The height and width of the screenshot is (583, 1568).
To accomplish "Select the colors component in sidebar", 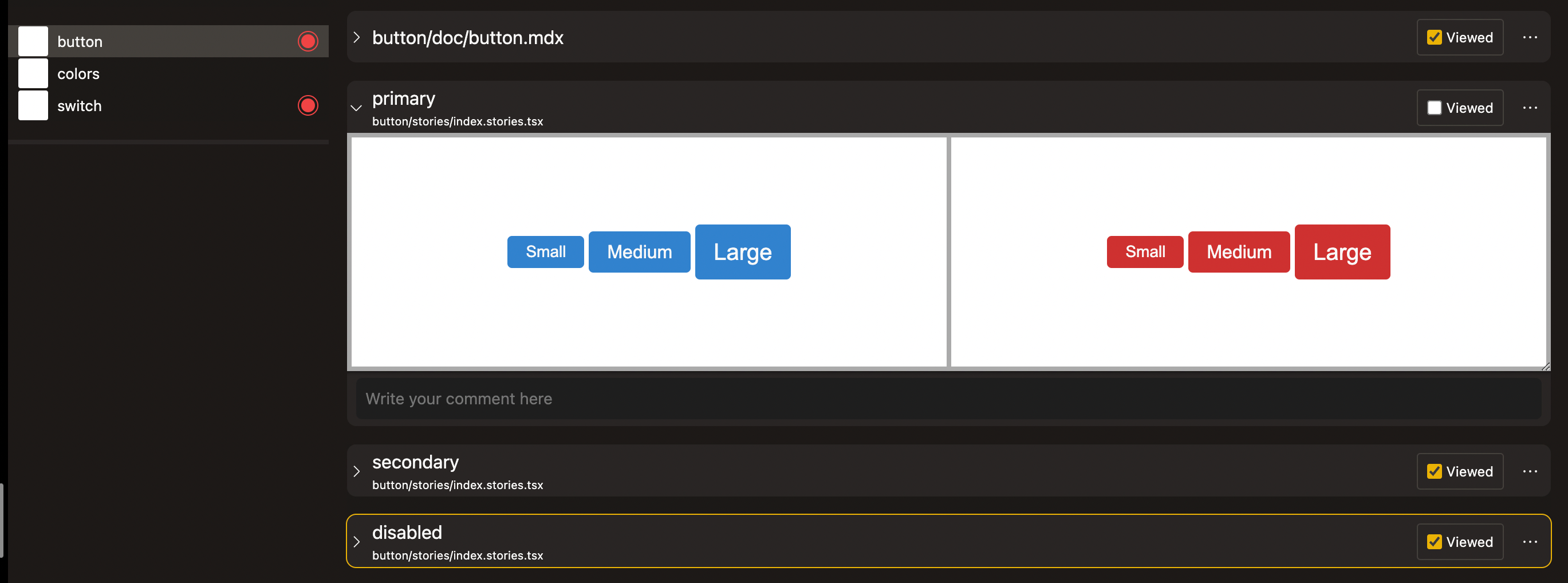I will [x=78, y=74].
